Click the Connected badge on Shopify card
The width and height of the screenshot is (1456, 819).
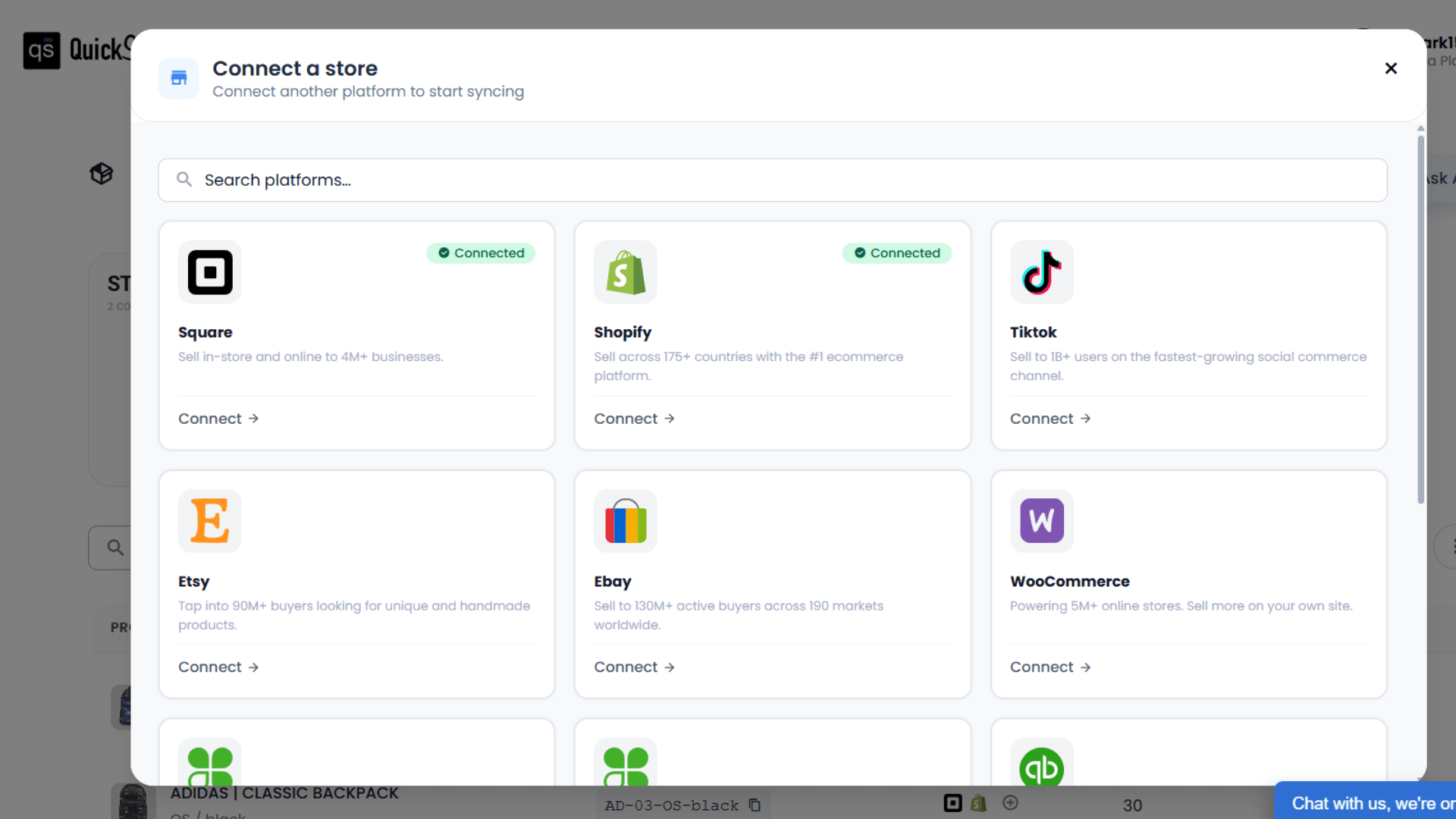click(x=897, y=253)
